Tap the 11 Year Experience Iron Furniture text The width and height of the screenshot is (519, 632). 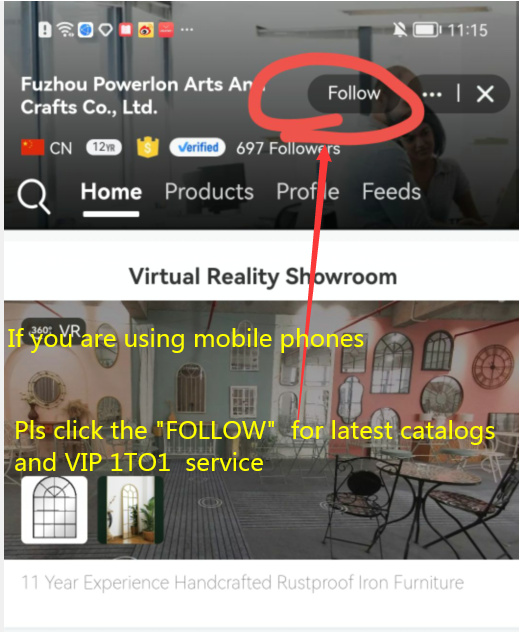coord(243,582)
